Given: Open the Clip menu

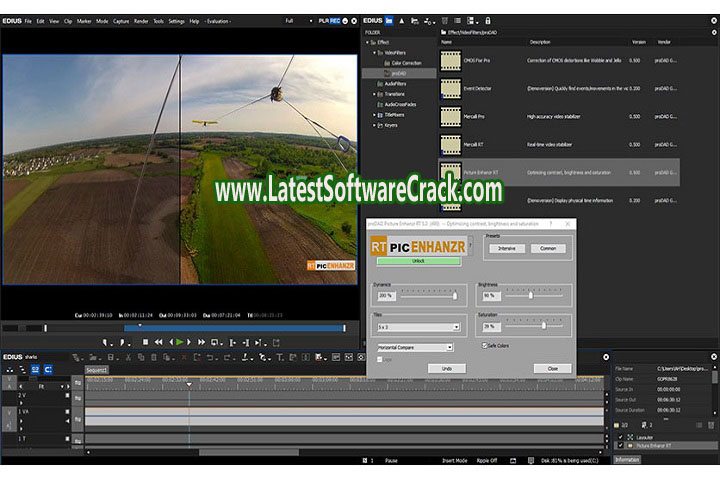Looking at the screenshot, I should pos(68,21).
